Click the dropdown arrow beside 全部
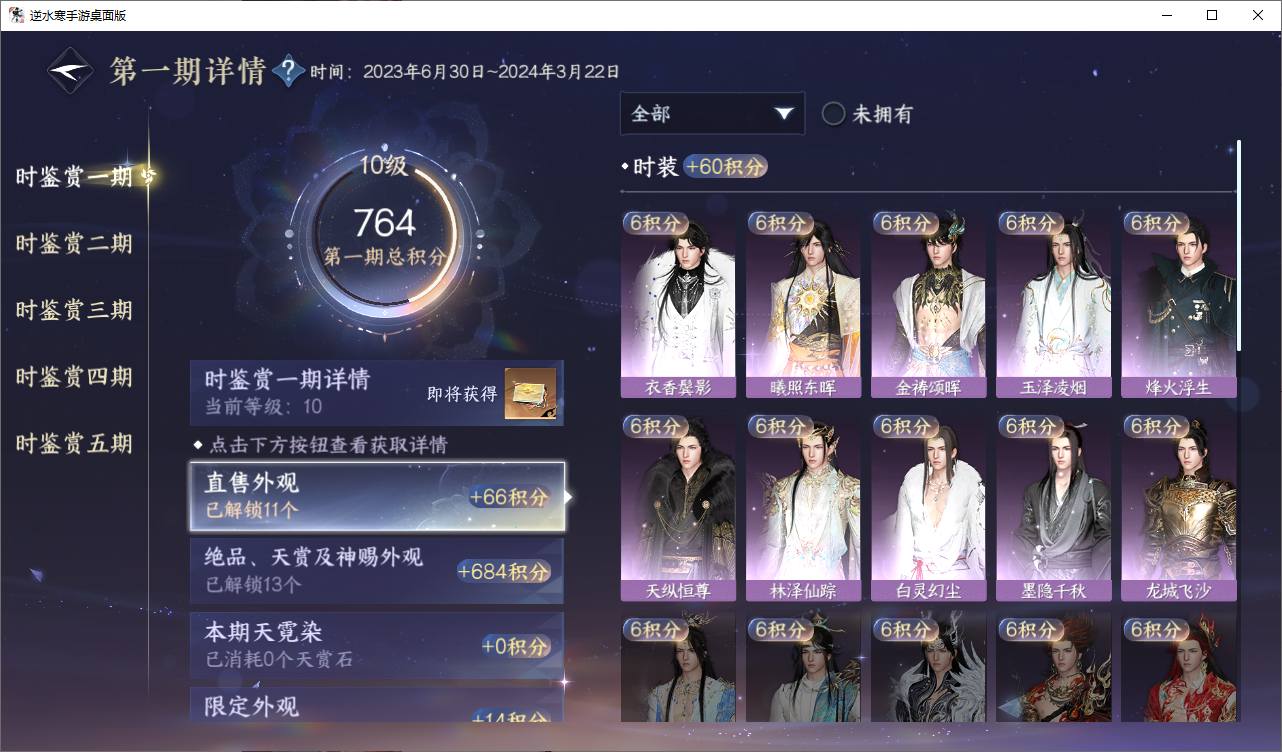 click(x=784, y=114)
